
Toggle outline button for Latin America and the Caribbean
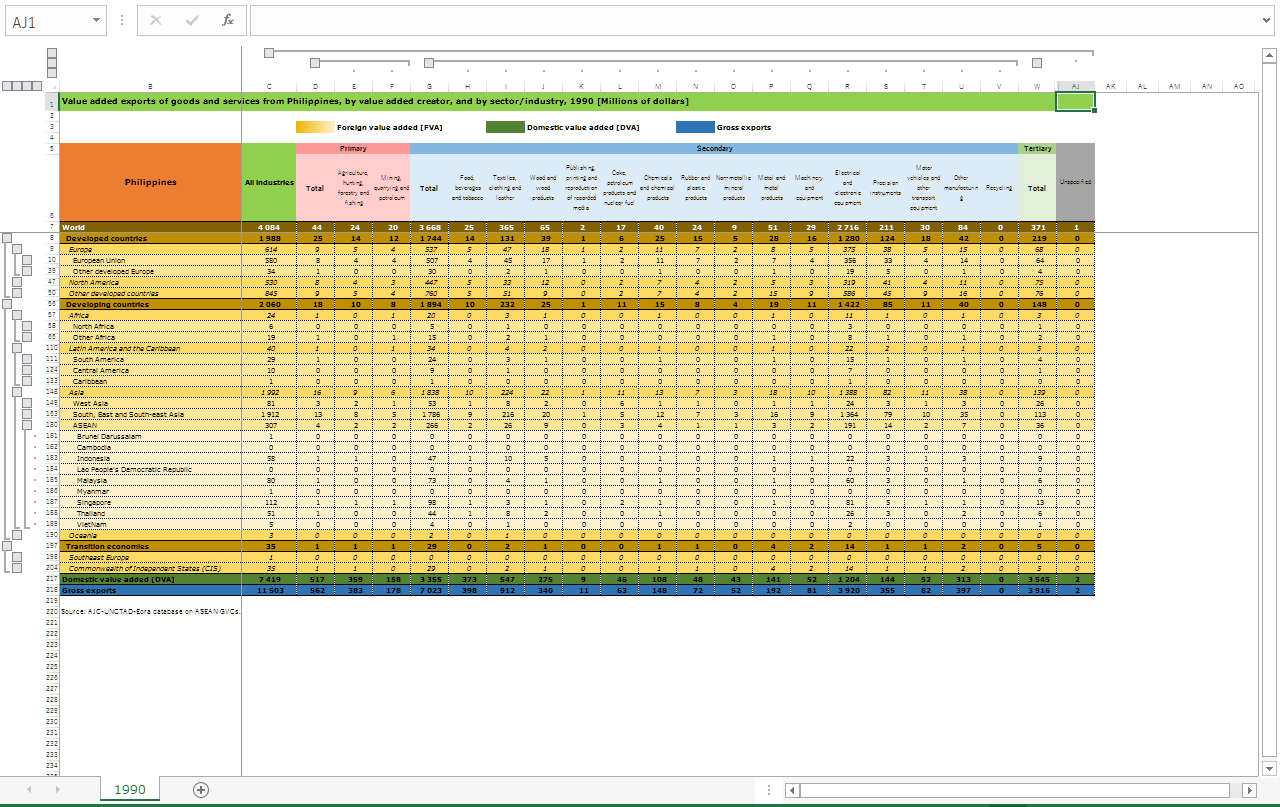click(x=17, y=348)
